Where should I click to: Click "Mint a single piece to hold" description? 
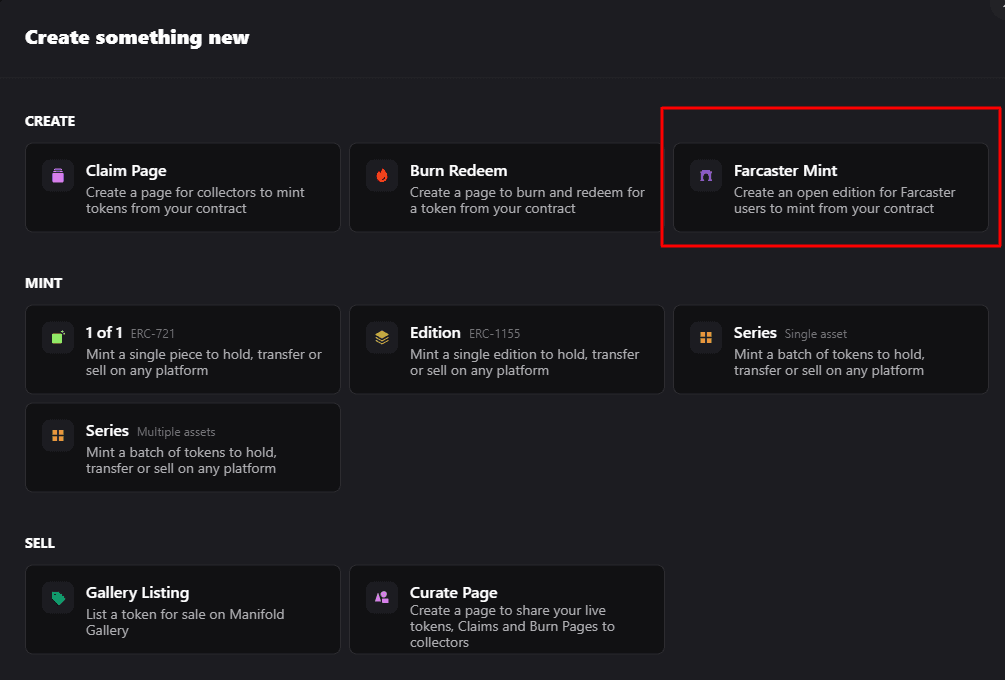coord(204,363)
